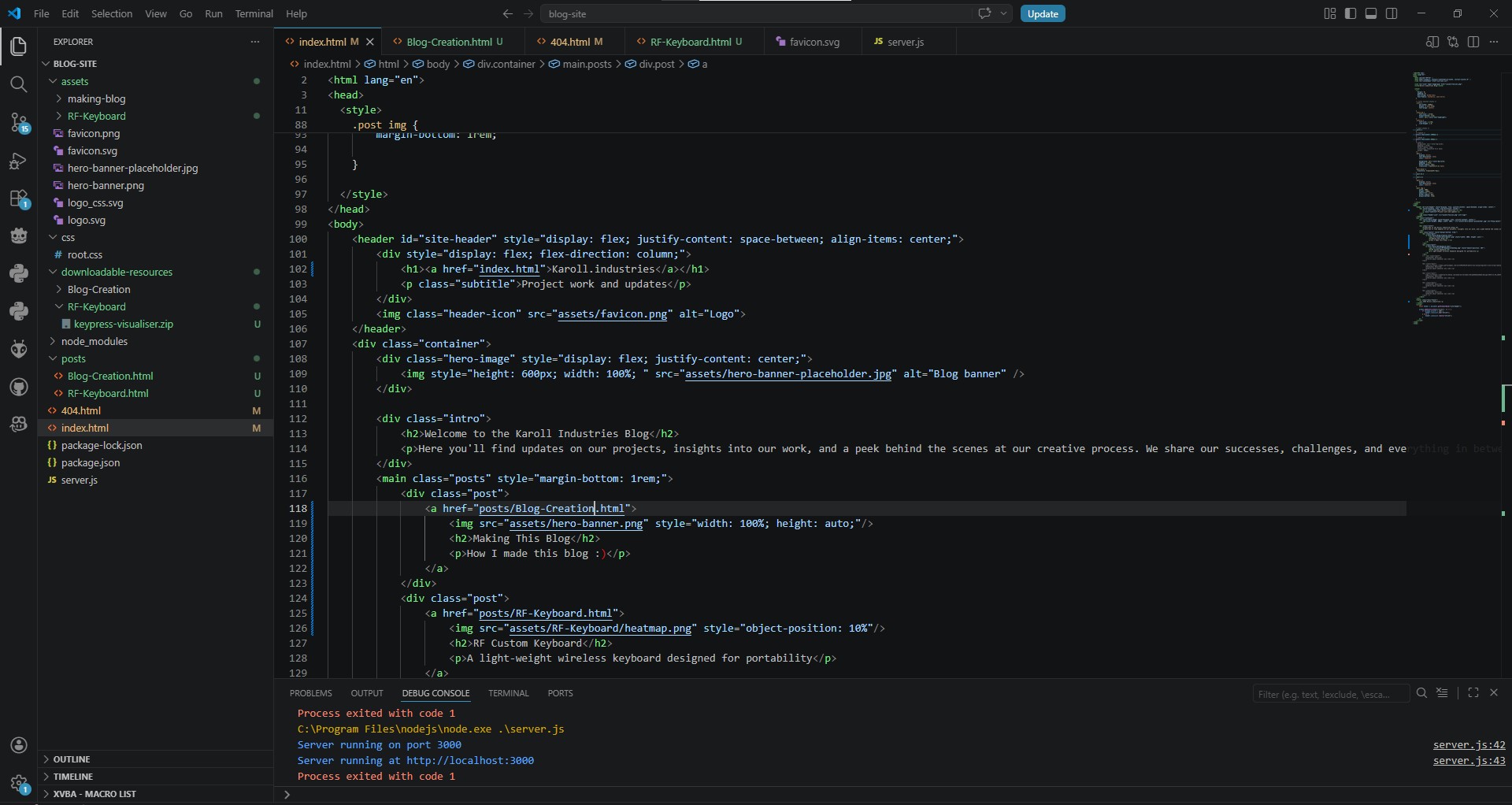Image resolution: width=1512 pixels, height=805 pixels.
Task: Toggle the bottom panel layout button
Action: point(1371,13)
